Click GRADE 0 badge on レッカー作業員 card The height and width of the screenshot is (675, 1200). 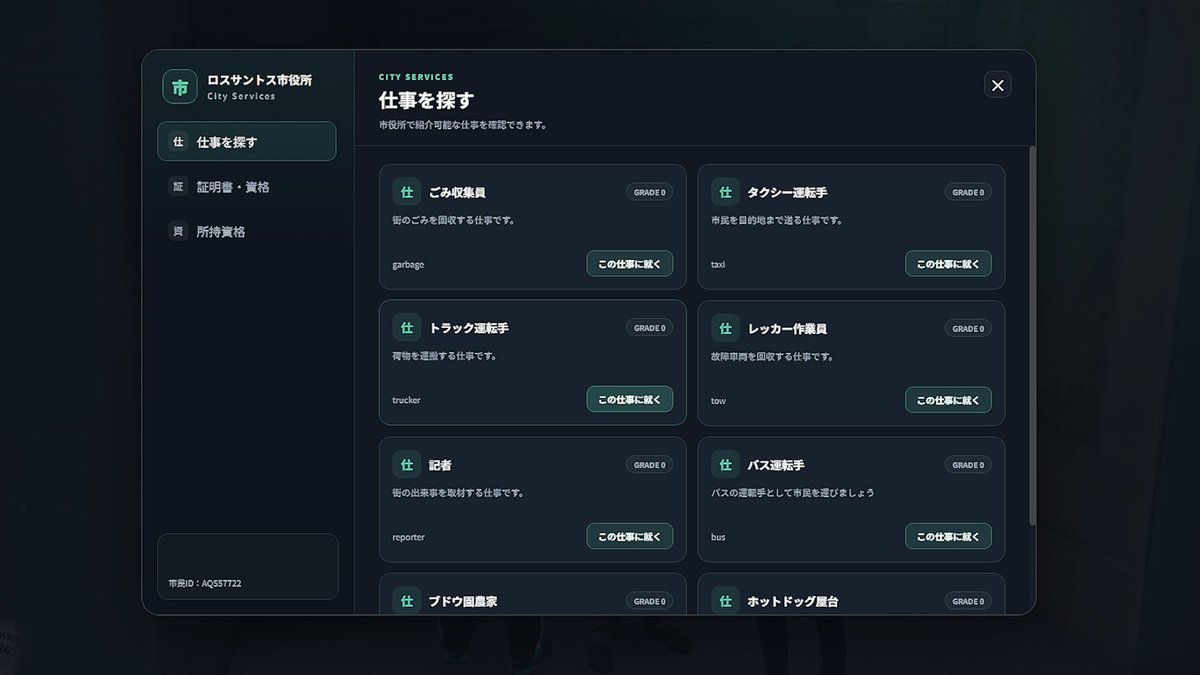[x=968, y=329]
